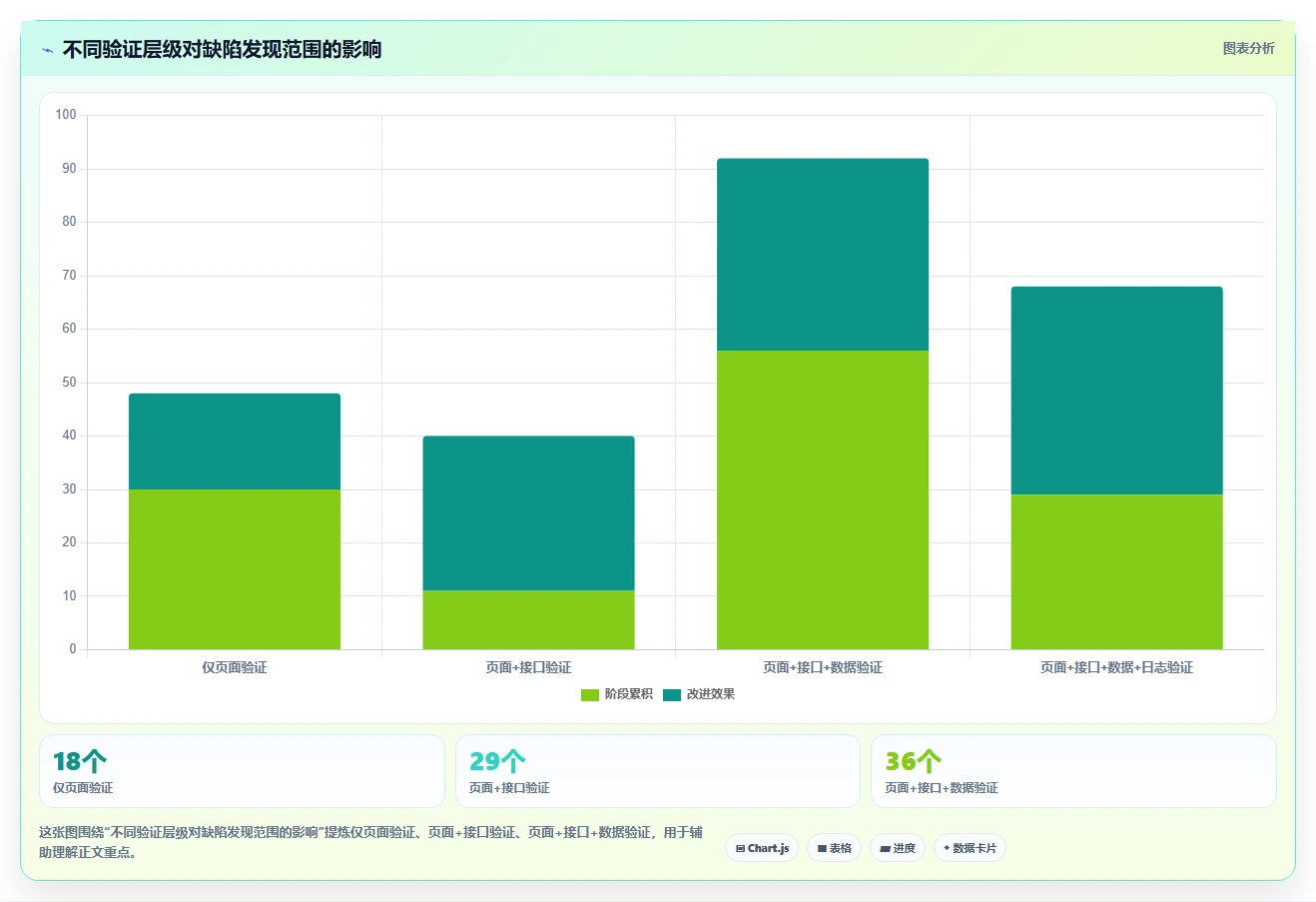Click the icon inside the 进度 chip
The image size is (1316, 902).
point(885,849)
